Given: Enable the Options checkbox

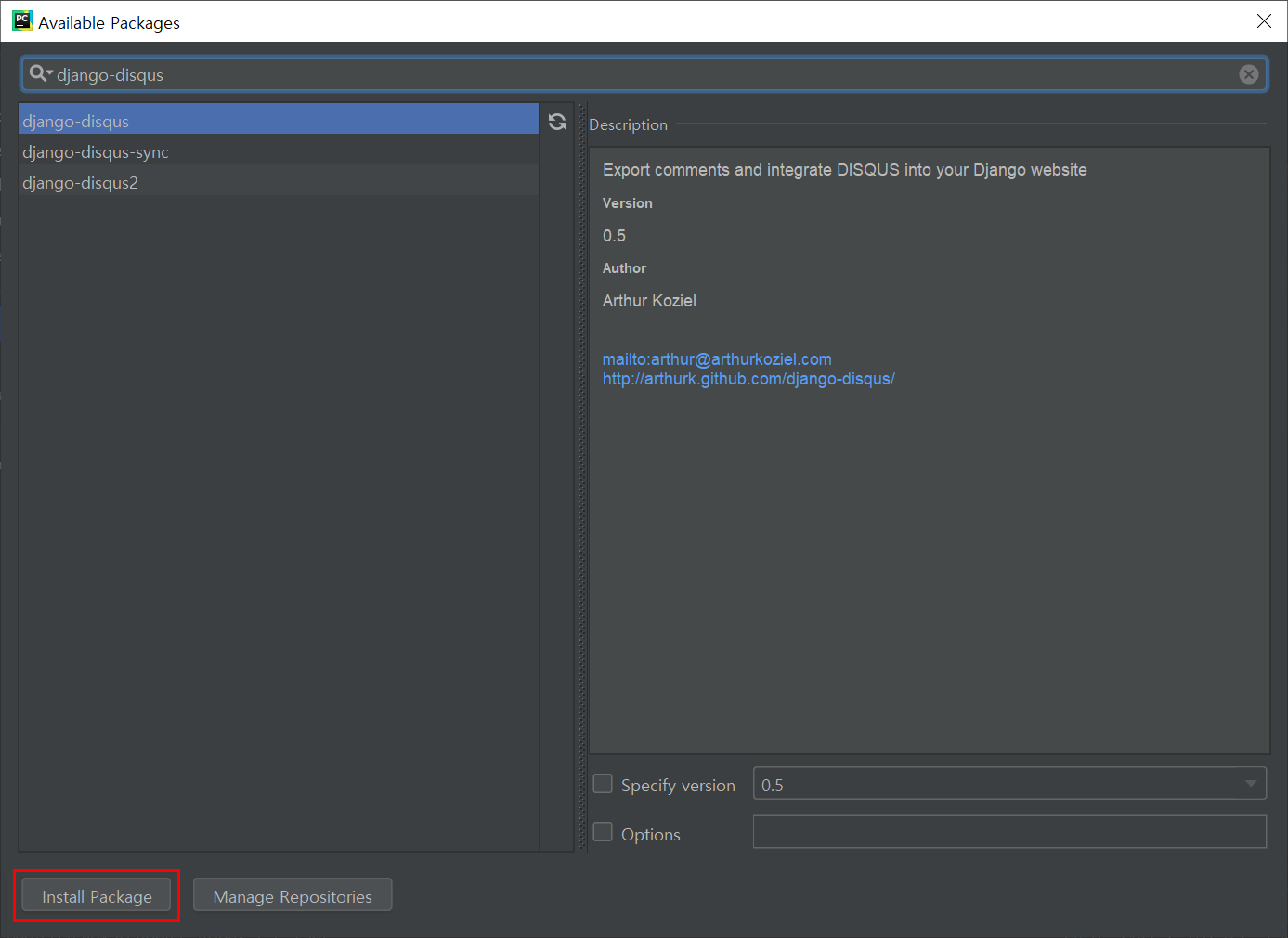Looking at the screenshot, I should [603, 832].
